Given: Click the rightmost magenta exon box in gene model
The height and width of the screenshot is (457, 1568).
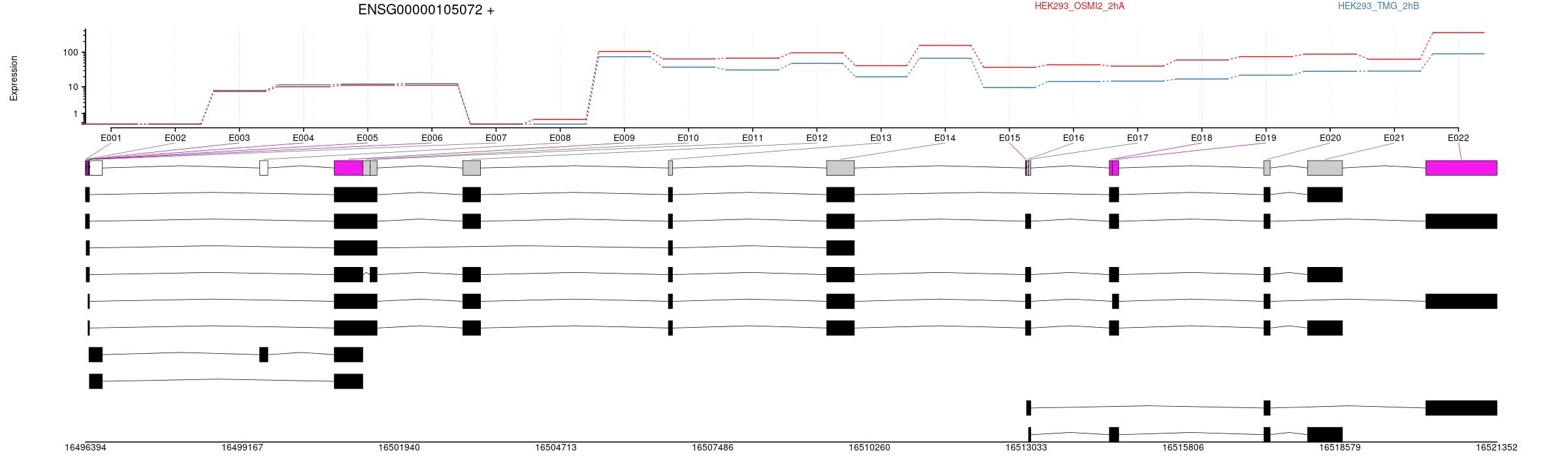Looking at the screenshot, I should [x=1462, y=168].
